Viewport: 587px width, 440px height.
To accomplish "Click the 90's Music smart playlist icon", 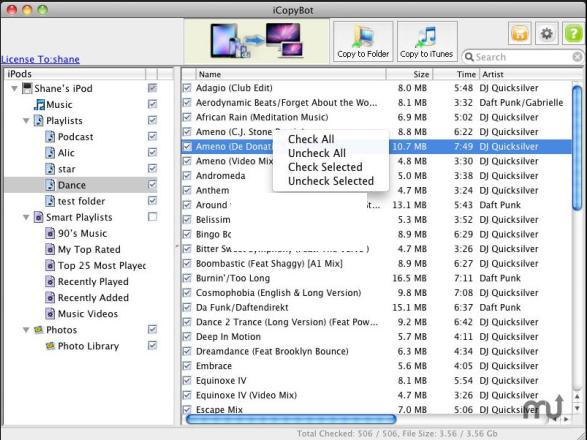I will pos(50,233).
